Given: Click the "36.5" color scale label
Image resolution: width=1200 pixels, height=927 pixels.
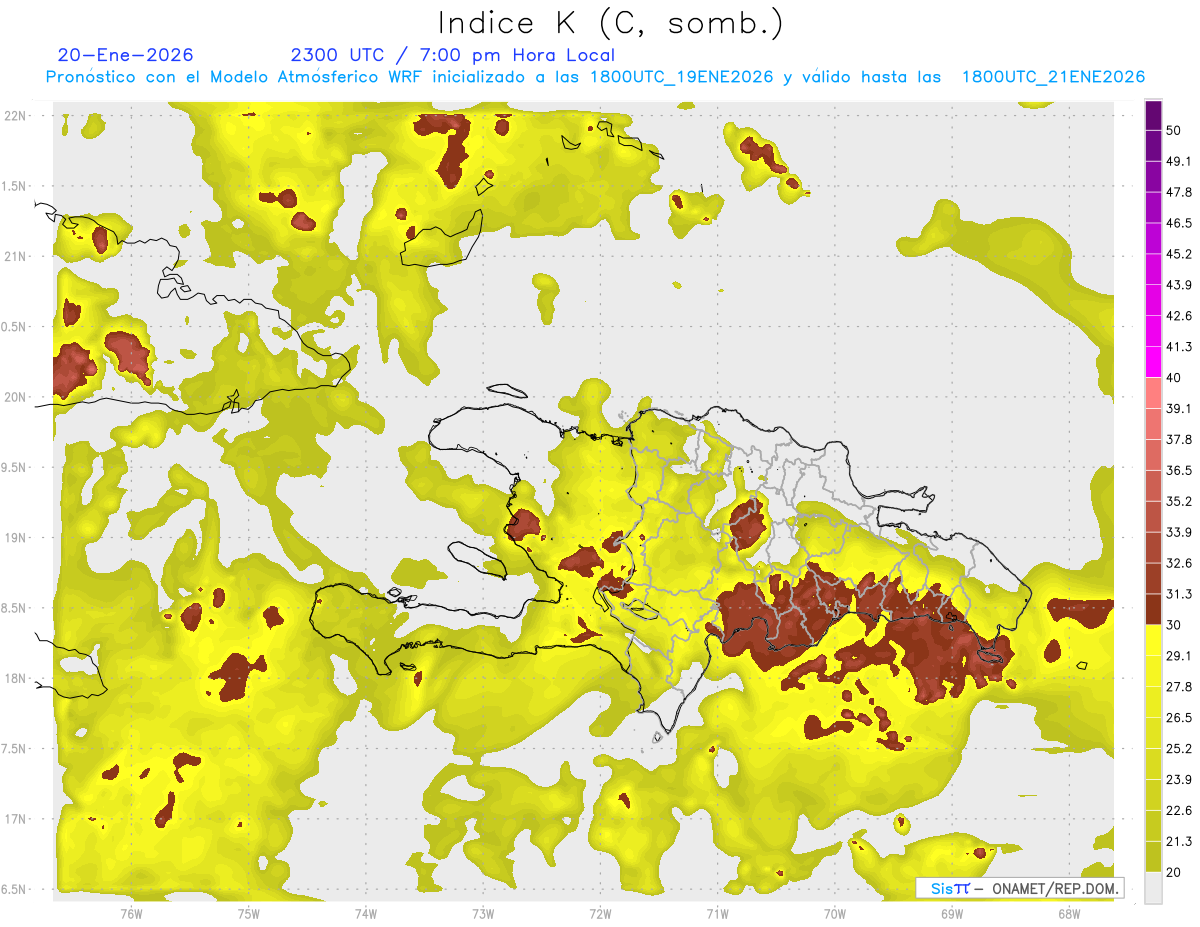Looking at the screenshot, I should click(x=1178, y=470).
